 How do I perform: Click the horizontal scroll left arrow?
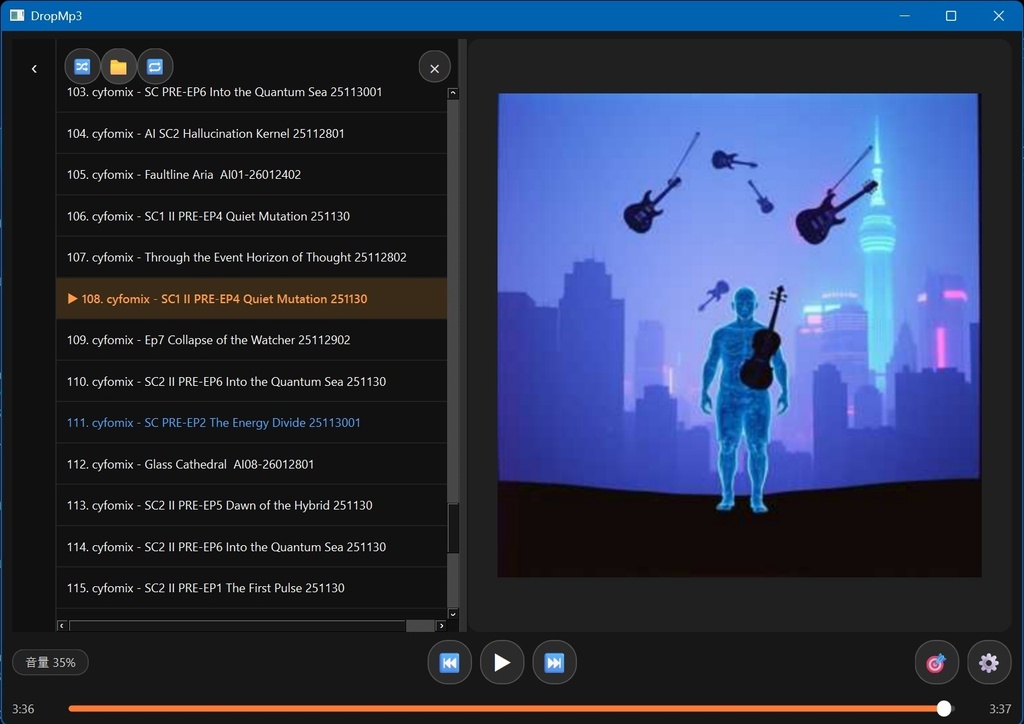(x=62, y=625)
